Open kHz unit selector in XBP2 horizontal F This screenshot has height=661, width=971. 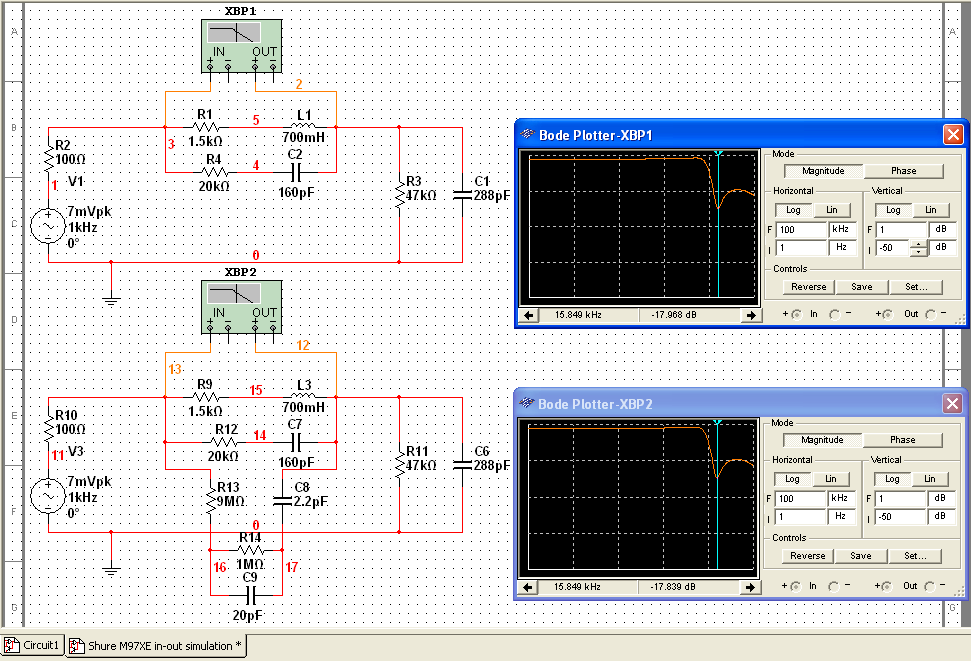pyautogui.click(x=841, y=498)
